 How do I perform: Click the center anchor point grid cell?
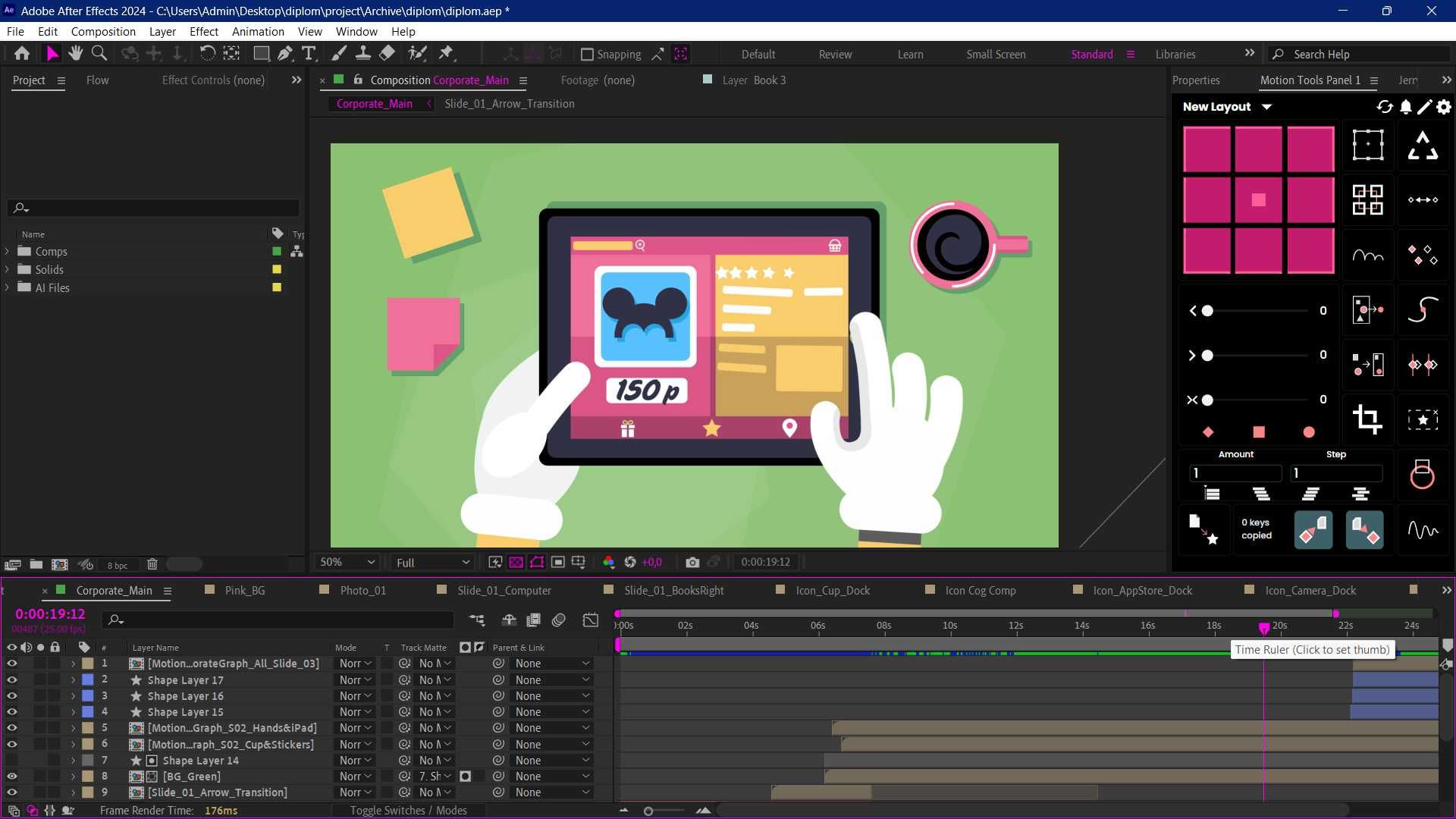(1258, 200)
